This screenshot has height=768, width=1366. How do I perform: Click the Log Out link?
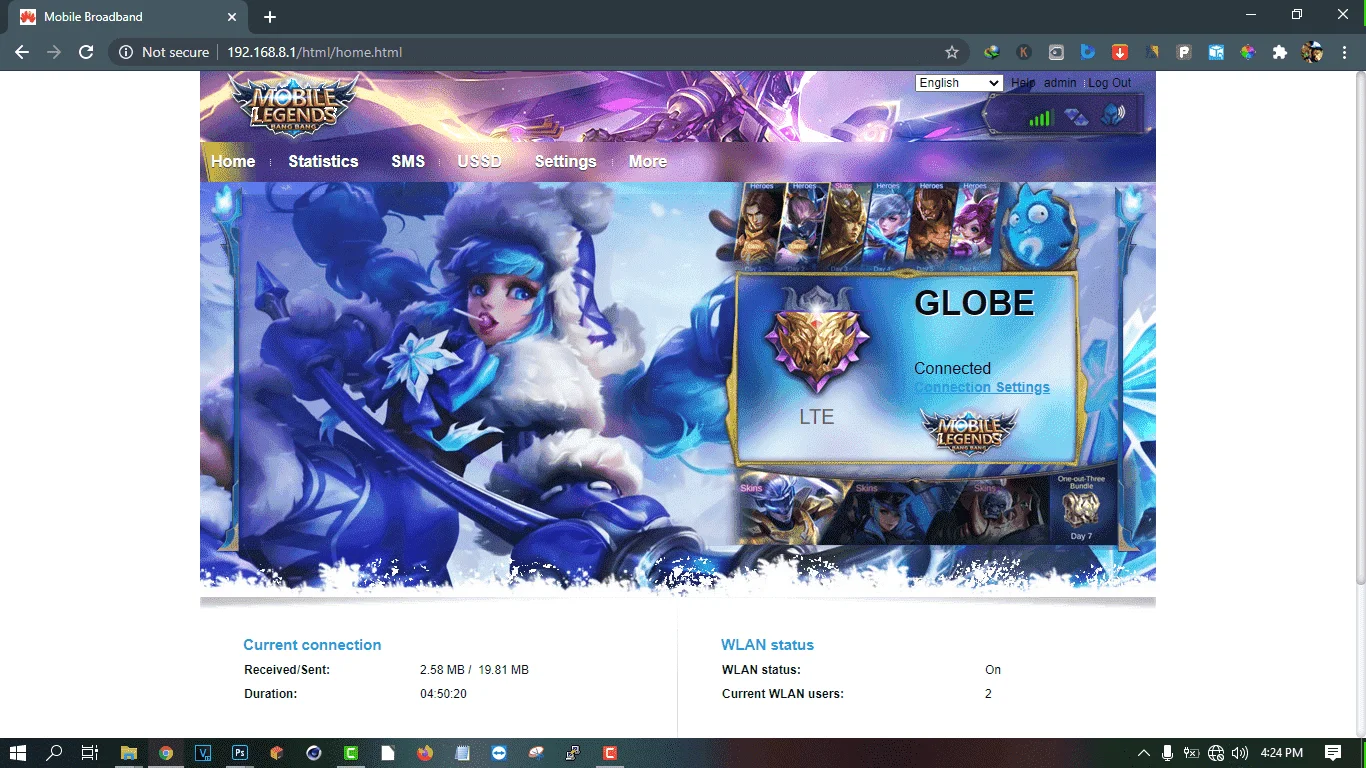point(1110,83)
